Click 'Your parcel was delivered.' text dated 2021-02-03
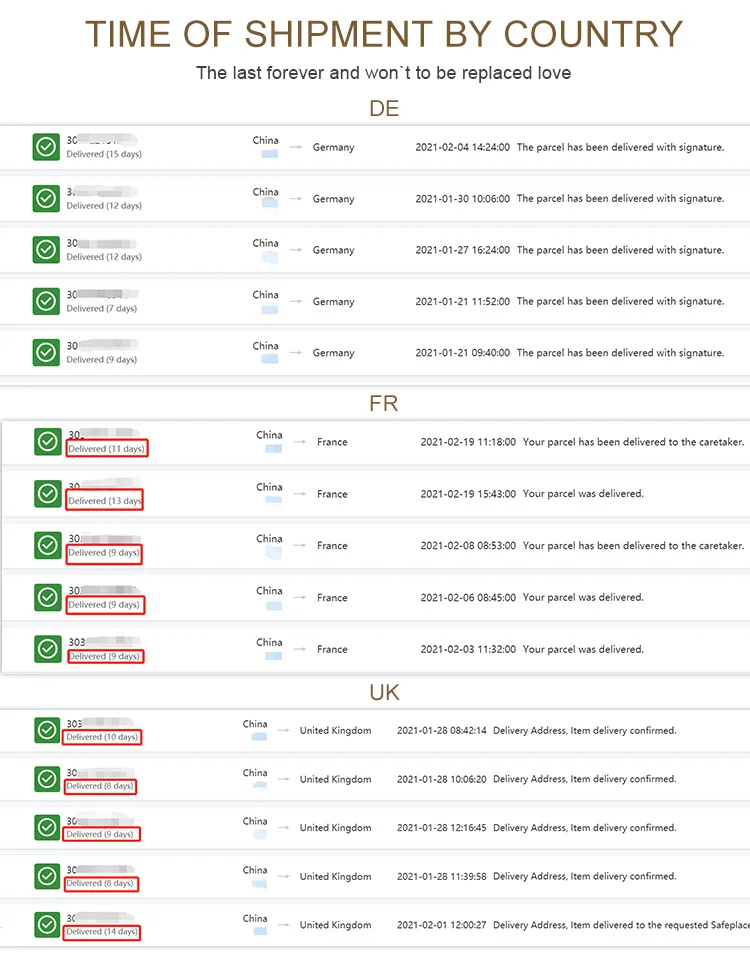Image resolution: width=750 pixels, height=954 pixels. coord(583,649)
